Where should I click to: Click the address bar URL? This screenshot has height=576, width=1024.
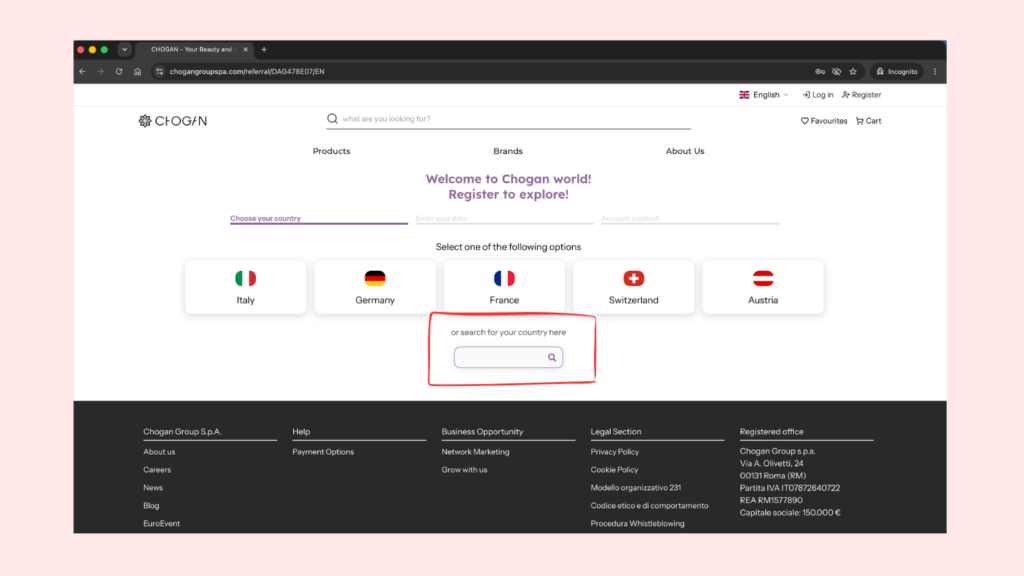247,72
